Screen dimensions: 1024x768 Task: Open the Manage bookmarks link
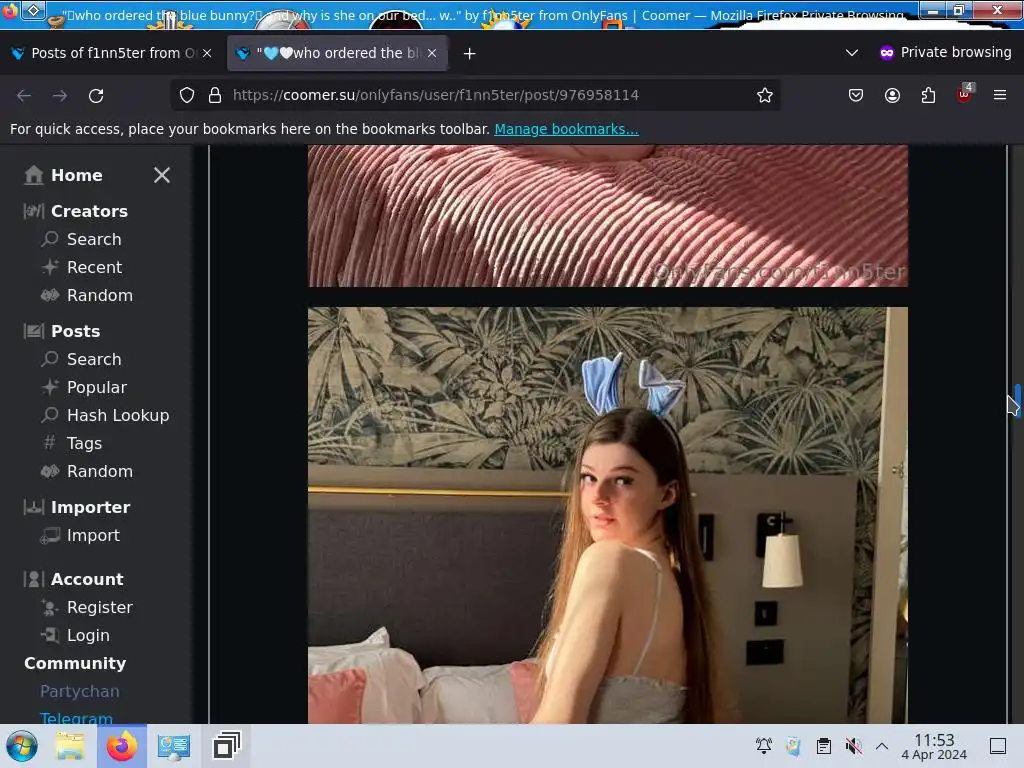[x=566, y=129]
